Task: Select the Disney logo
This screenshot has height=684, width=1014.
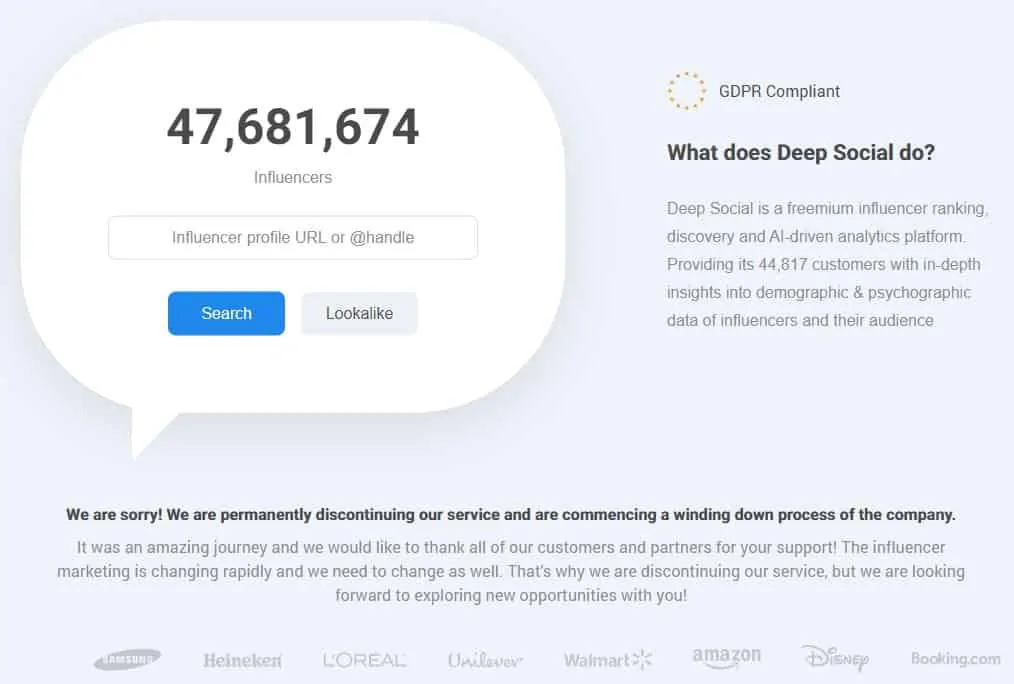Action: click(x=834, y=657)
